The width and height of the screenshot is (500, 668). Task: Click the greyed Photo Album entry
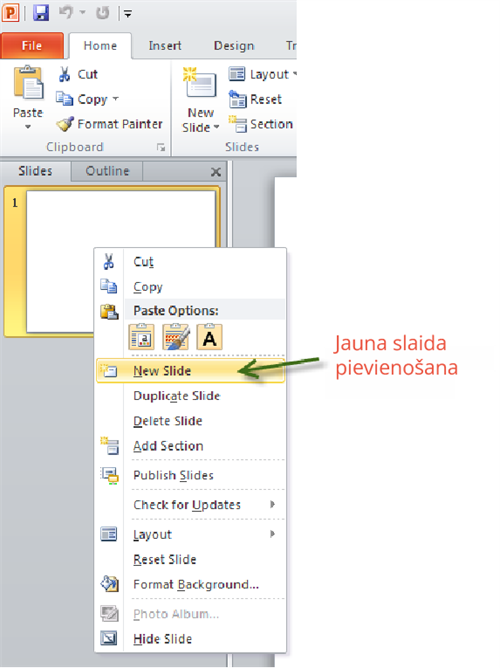click(190, 614)
